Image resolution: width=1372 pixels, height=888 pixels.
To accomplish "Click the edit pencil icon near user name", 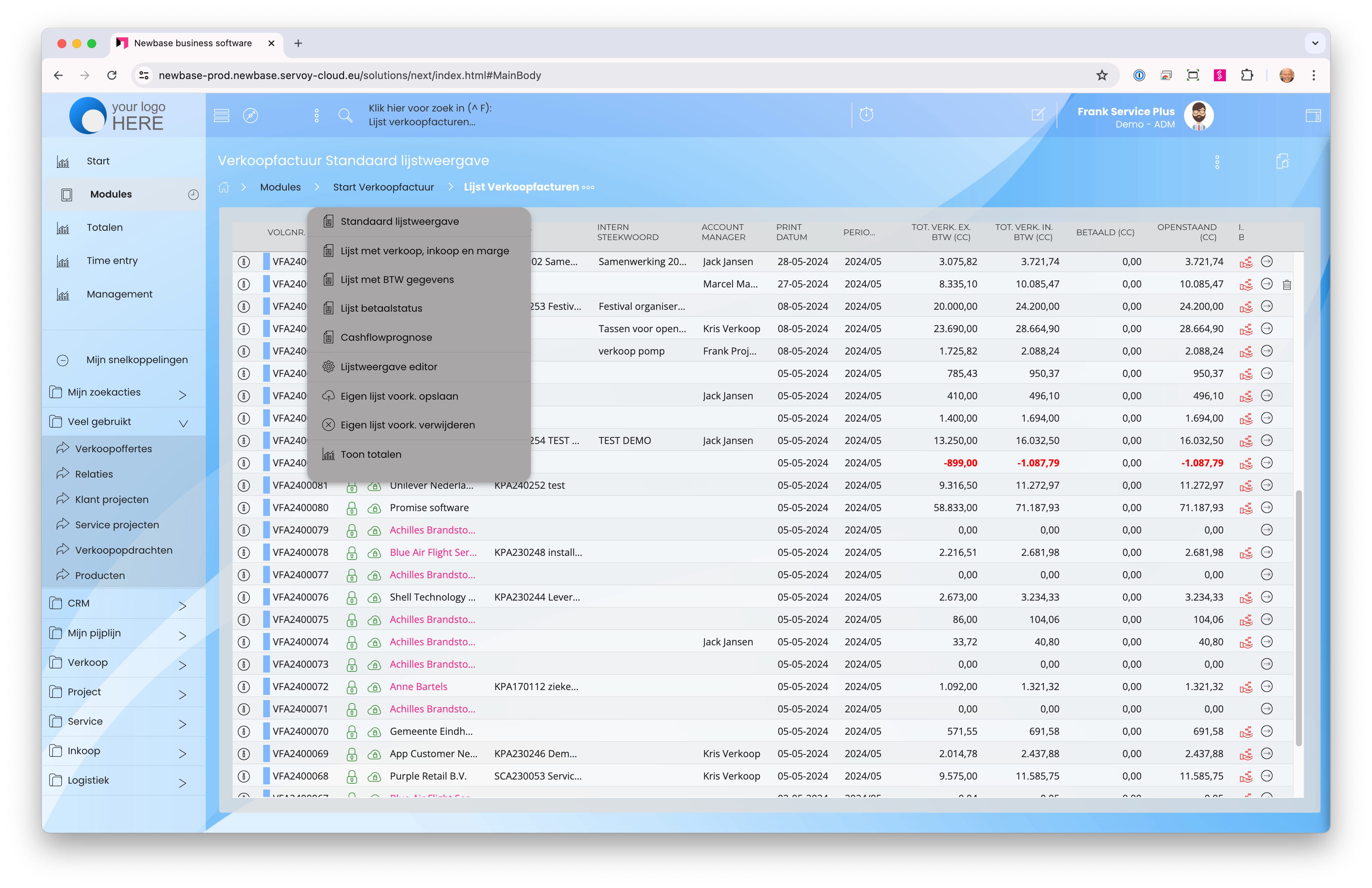I will pos(1038,114).
